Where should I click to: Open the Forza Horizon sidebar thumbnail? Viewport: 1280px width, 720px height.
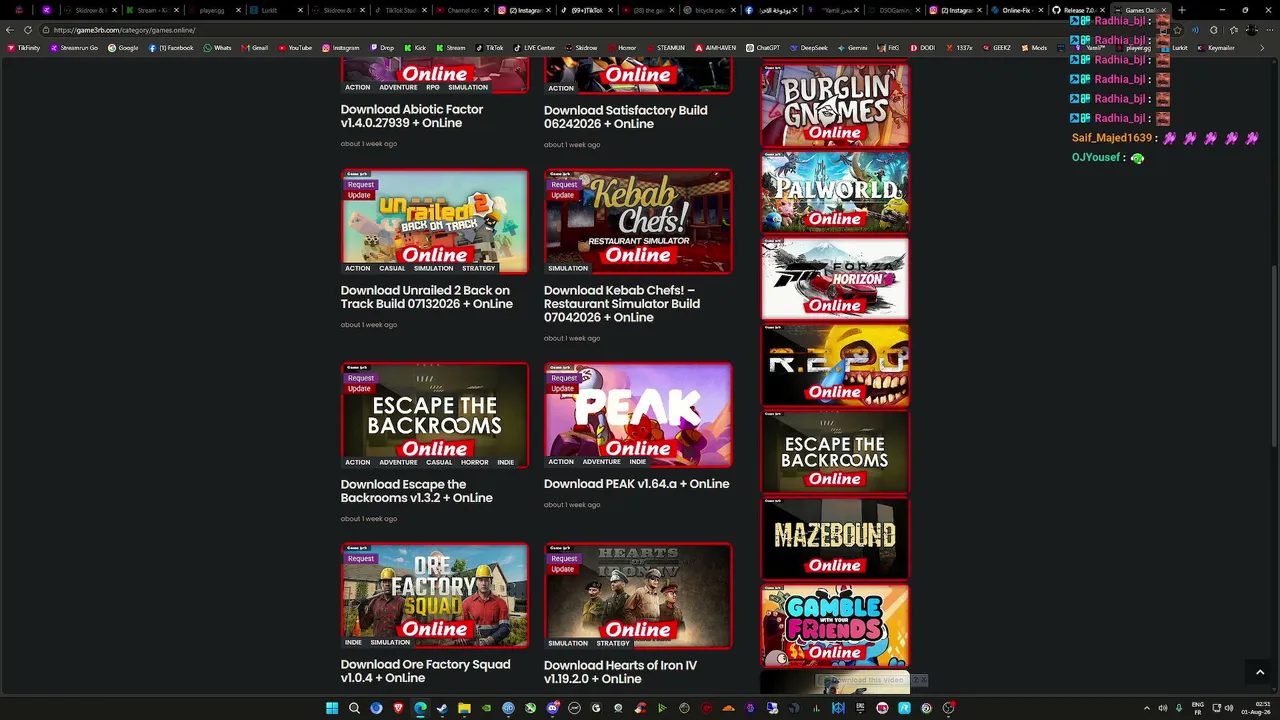[835, 278]
